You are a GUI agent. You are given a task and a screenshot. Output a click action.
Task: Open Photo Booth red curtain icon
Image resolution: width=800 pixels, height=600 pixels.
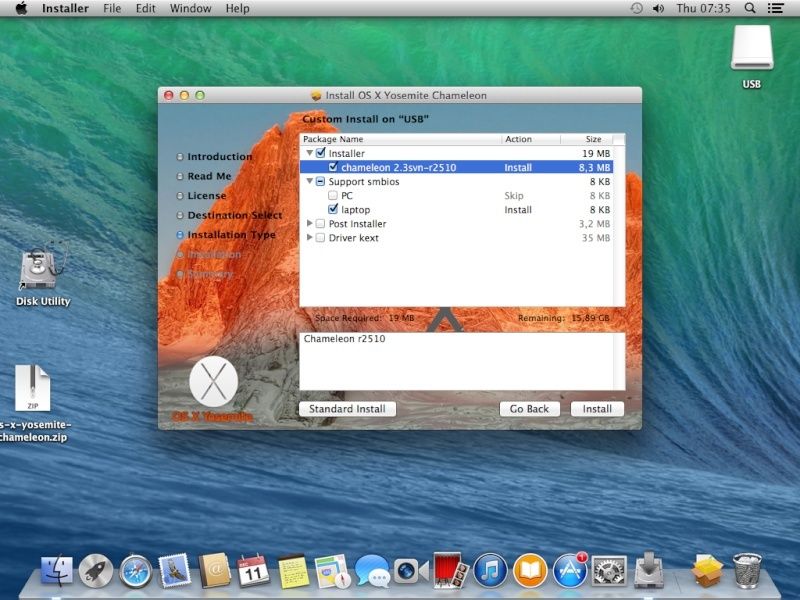pos(451,569)
